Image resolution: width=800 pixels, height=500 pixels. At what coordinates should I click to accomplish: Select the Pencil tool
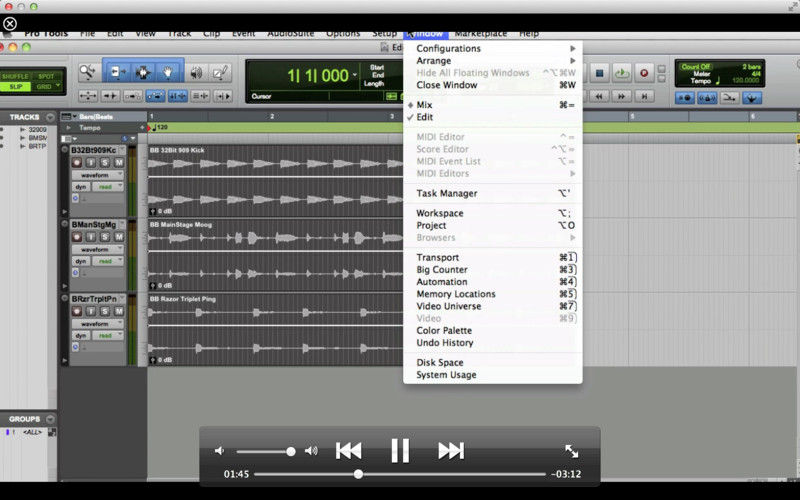click(220, 73)
